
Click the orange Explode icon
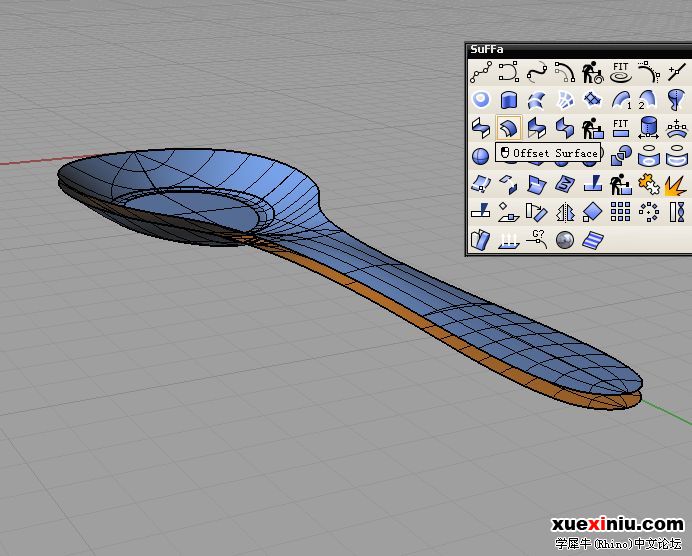[x=677, y=184]
